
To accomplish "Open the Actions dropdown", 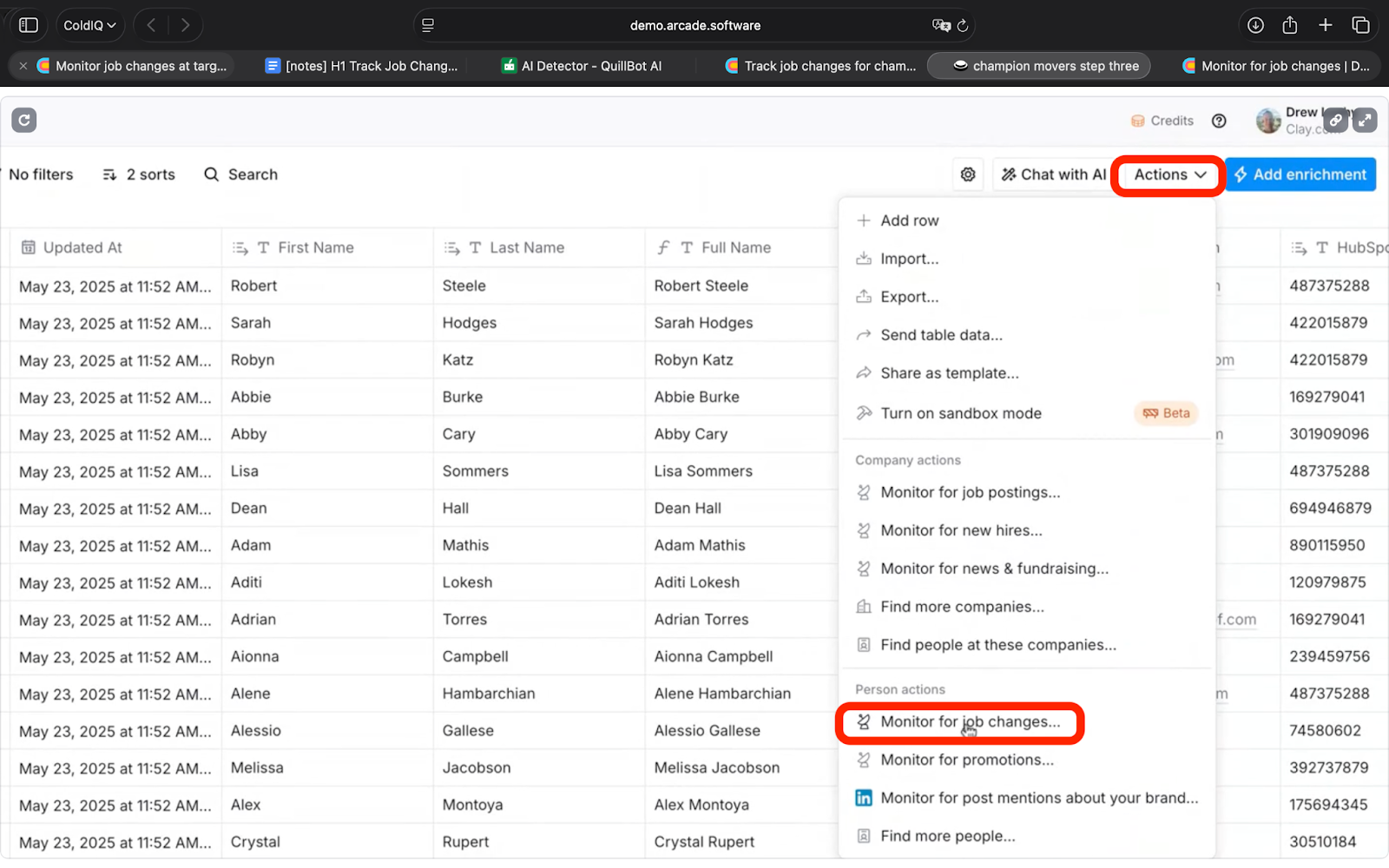I will 1168,174.
